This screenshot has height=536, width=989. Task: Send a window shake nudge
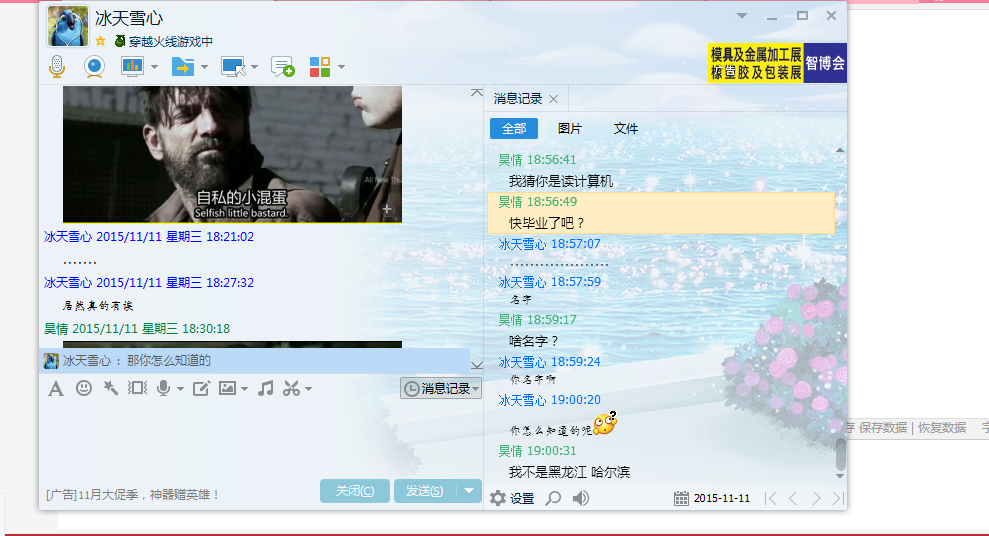tap(137, 388)
